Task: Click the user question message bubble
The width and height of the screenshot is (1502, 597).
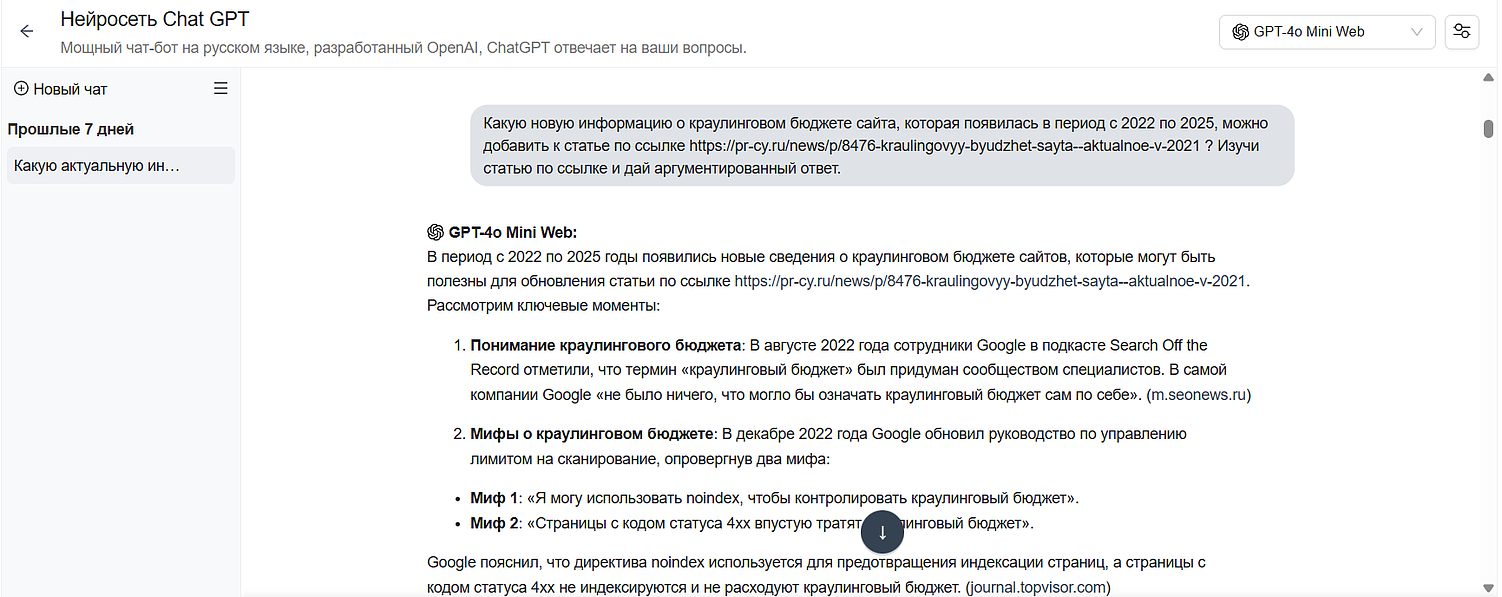Action: click(x=882, y=145)
